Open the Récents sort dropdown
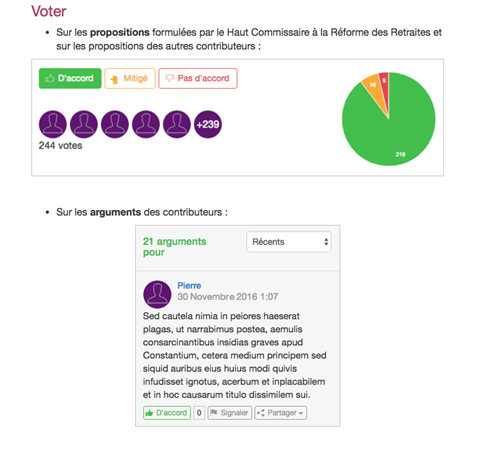480x457 pixels. (289, 242)
